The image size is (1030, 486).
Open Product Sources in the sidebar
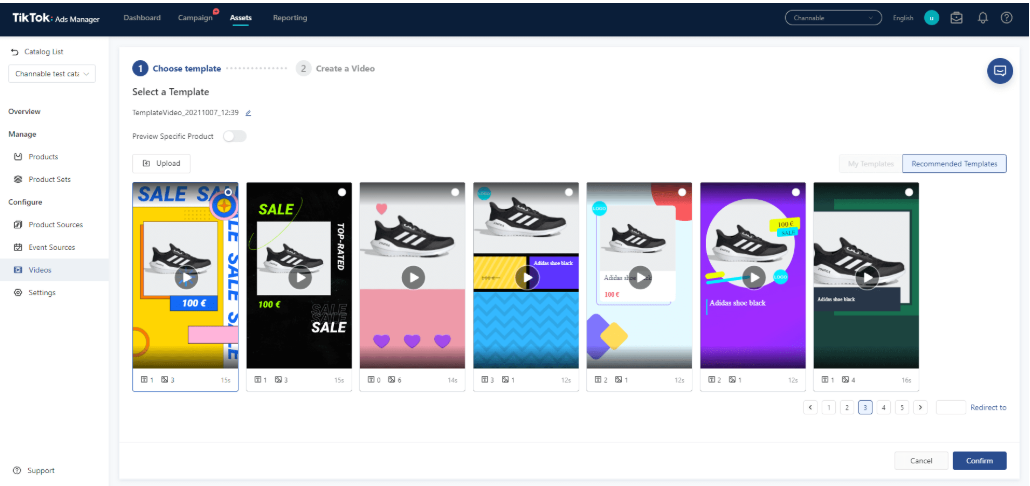pyautogui.click(x=55, y=225)
